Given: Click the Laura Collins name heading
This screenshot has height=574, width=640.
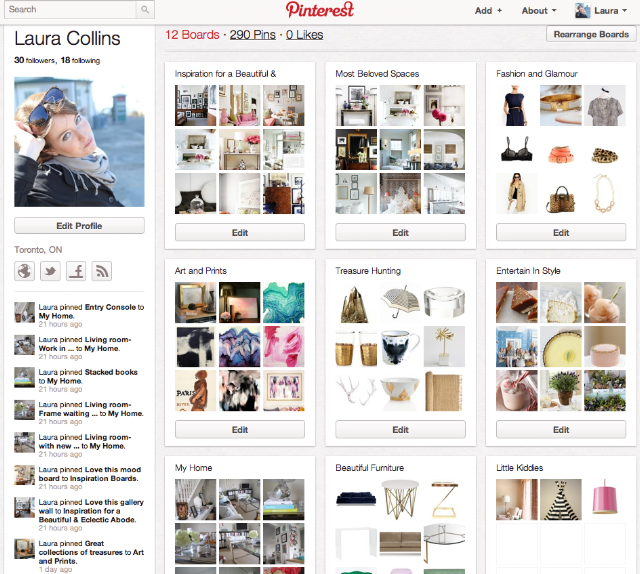Looking at the screenshot, I should [x=67, y=38].
